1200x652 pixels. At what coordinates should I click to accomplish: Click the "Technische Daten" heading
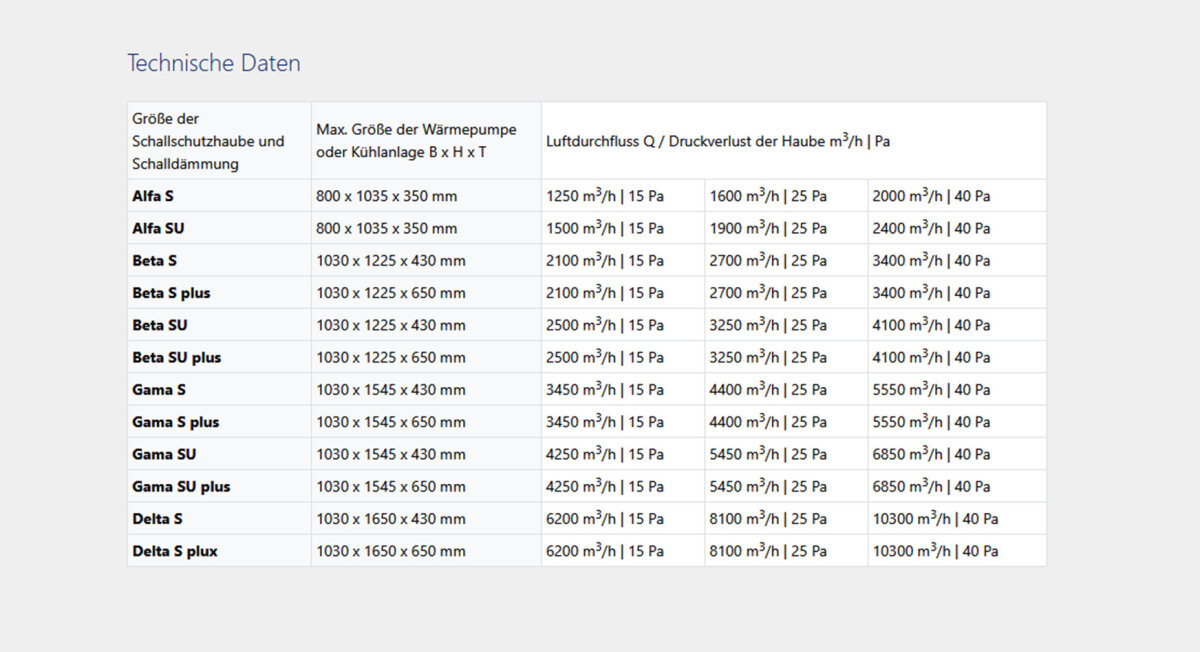click(213, 63)
